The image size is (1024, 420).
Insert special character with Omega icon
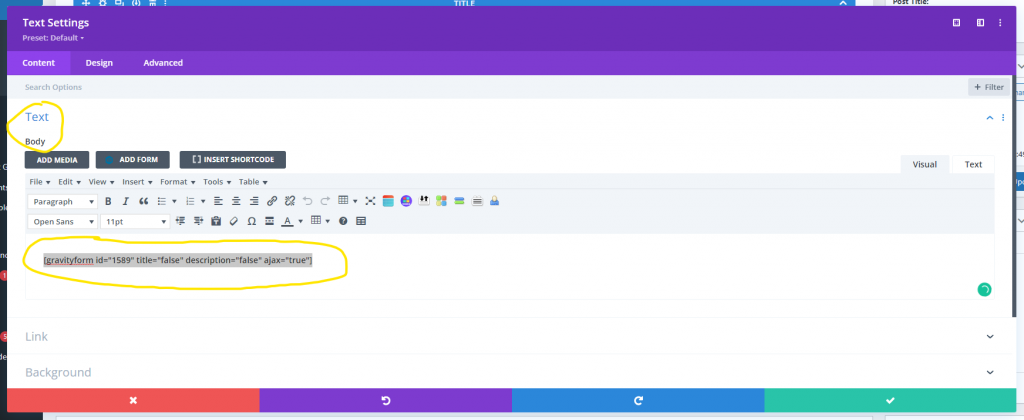251,221
